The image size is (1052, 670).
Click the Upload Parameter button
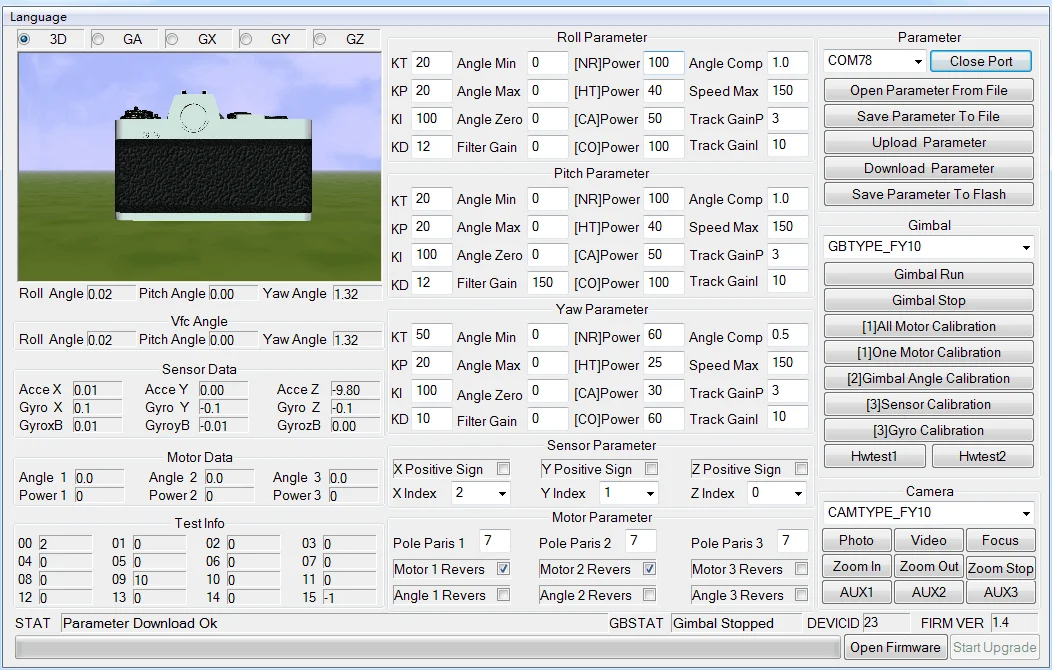pos(929,142)
